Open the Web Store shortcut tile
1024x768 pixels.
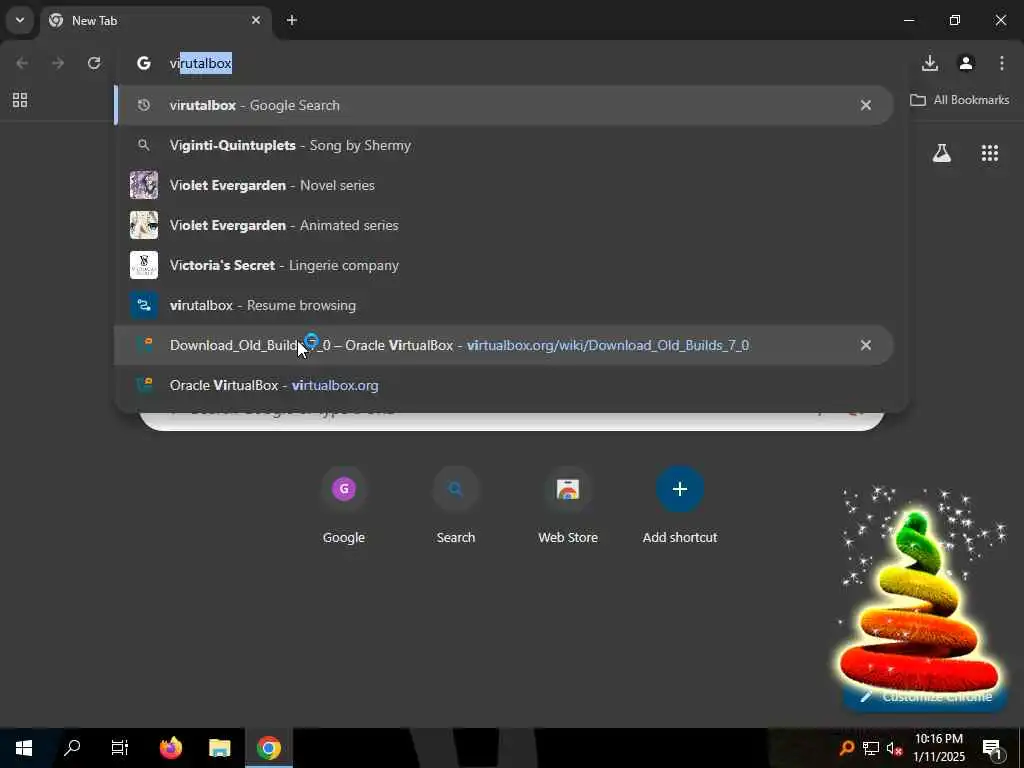[x=568, y=505]
